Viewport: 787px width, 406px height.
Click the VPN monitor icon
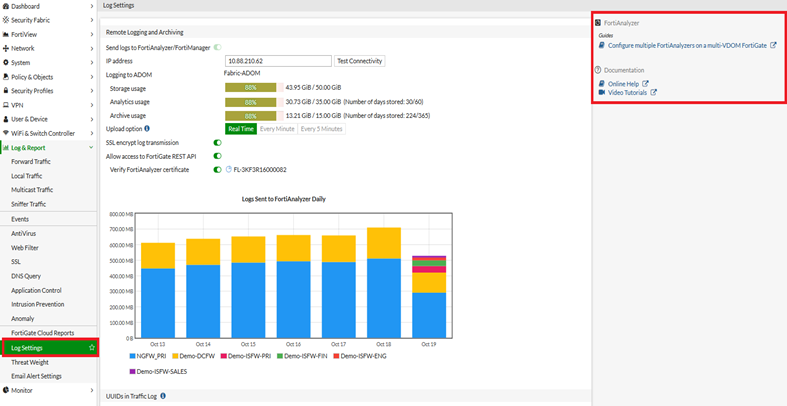tap(6, 105)
